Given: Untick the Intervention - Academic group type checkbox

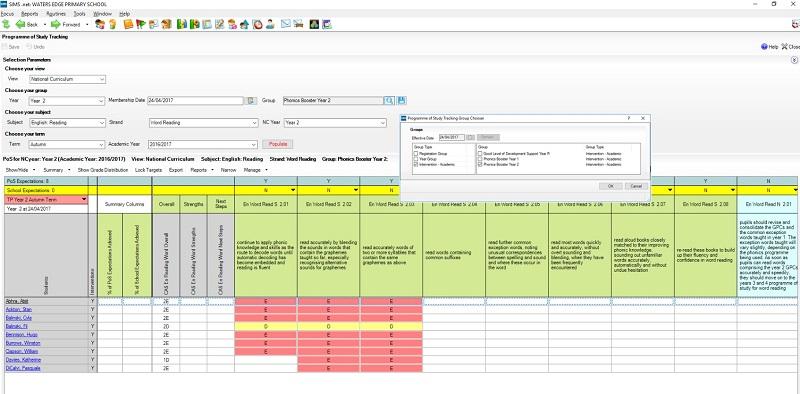Looking at the screenshot, I should click(x=416, y=164).
